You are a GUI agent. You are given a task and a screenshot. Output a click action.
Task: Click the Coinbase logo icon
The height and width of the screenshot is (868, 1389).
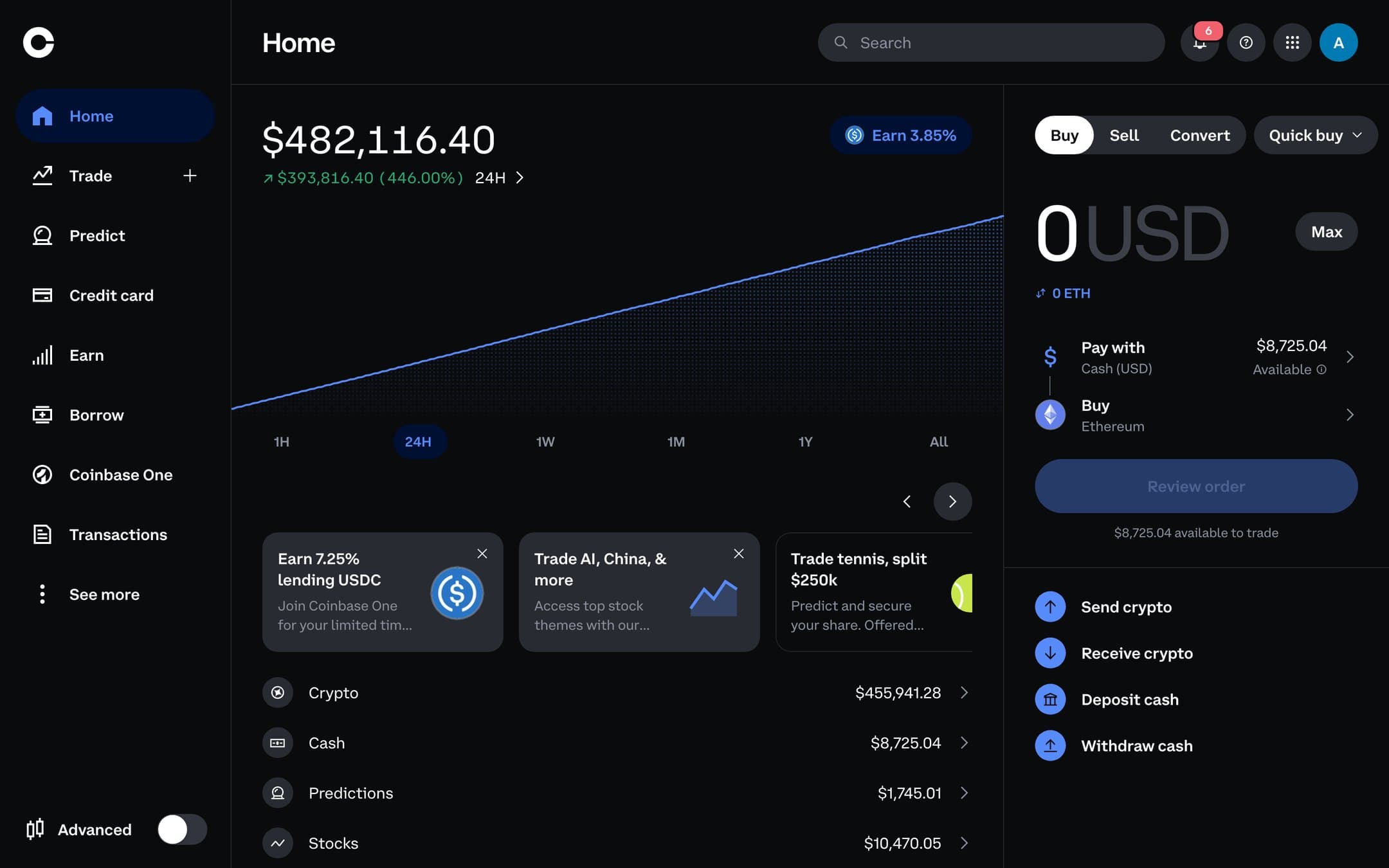tap(39, 42)
